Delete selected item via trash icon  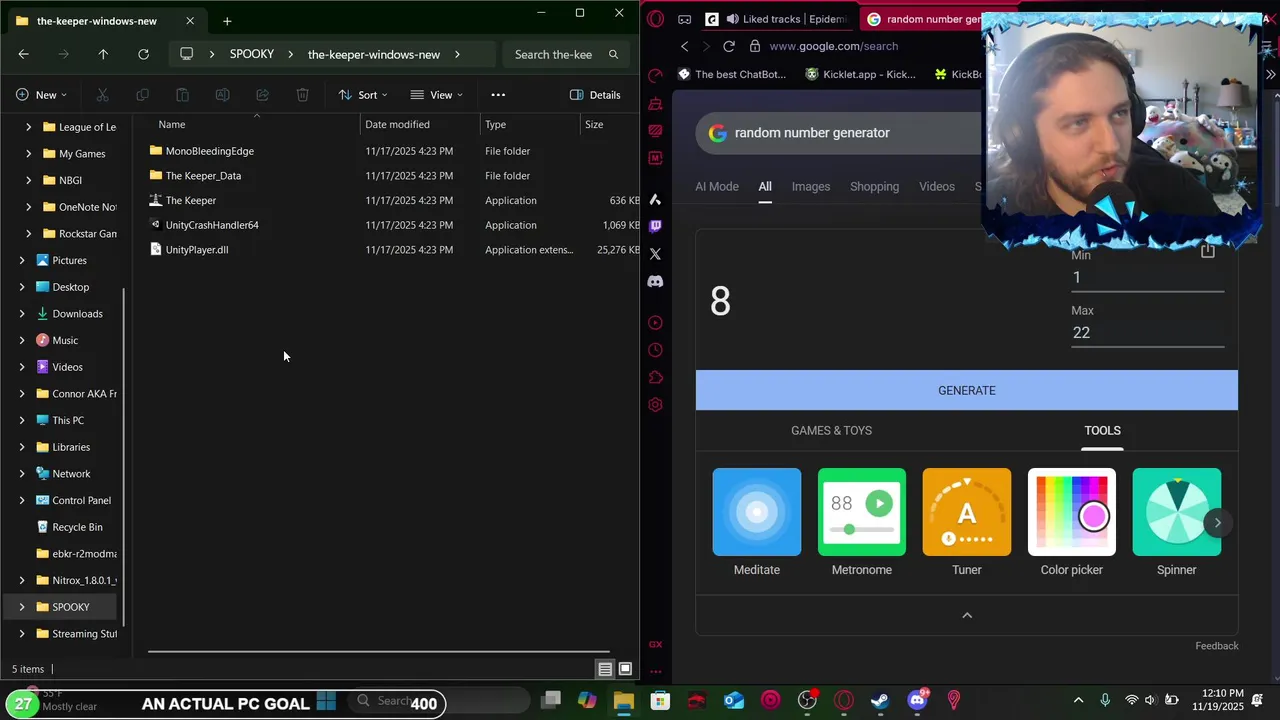[x=302, y=95]
